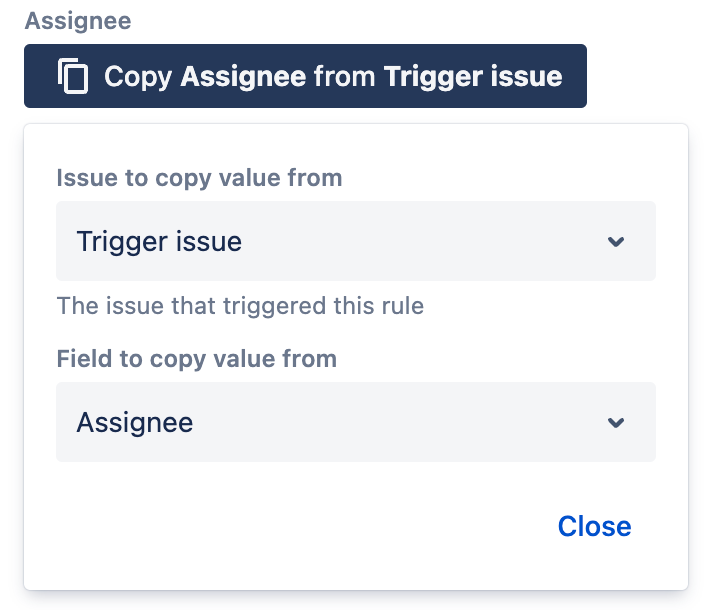Click the copy icon on the dark button
This screenshot has width=708, height=610.
pyautogui.click(x=73, y=76)
